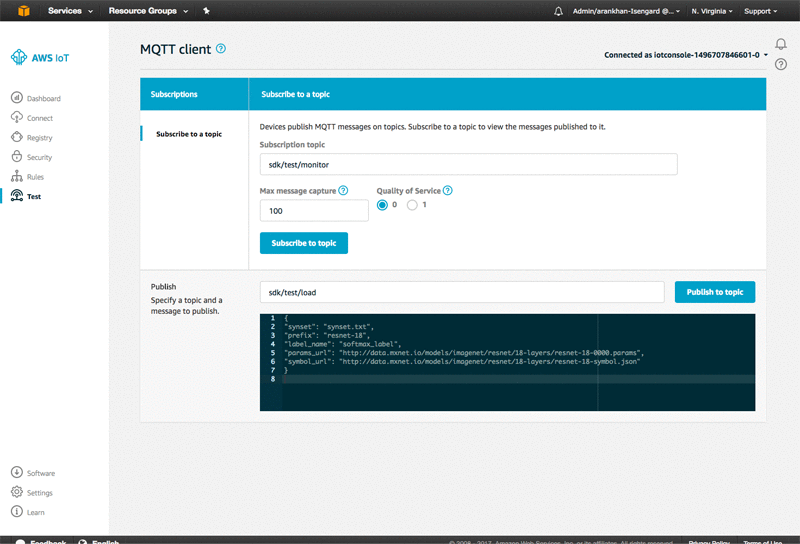Select the Subscribe to a topic tab
The height and width of the screenshot is (544, 800).
(189, 134)
